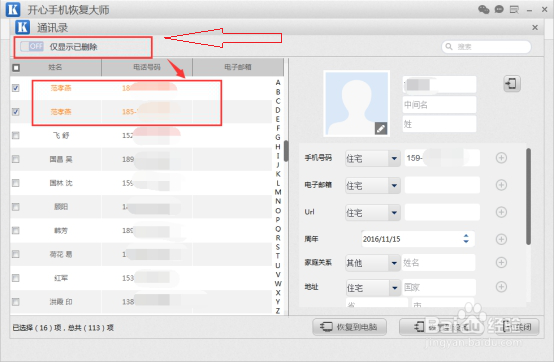Screen dimensions: 554x362
Task: Add another 周年 entry with plus icon
Action: (x=501, y=239)
